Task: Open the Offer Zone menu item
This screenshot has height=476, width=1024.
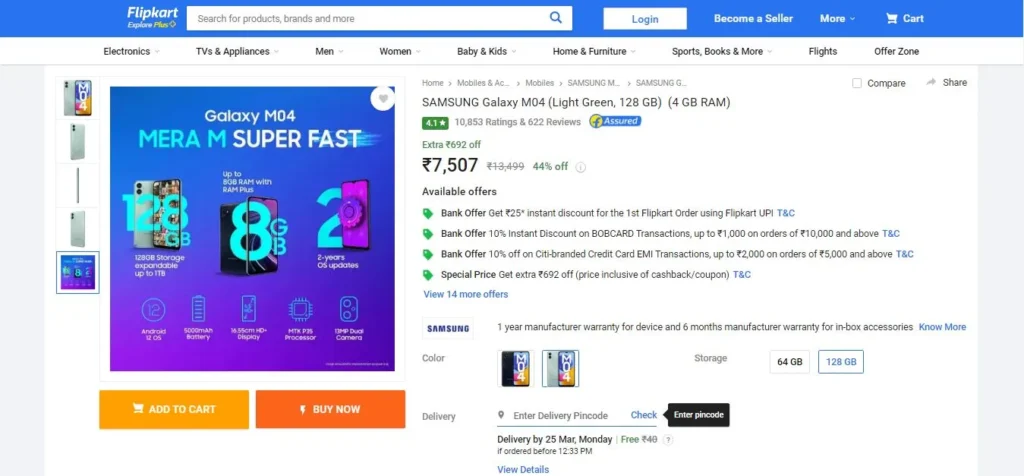Action: [x=896, y=51]
